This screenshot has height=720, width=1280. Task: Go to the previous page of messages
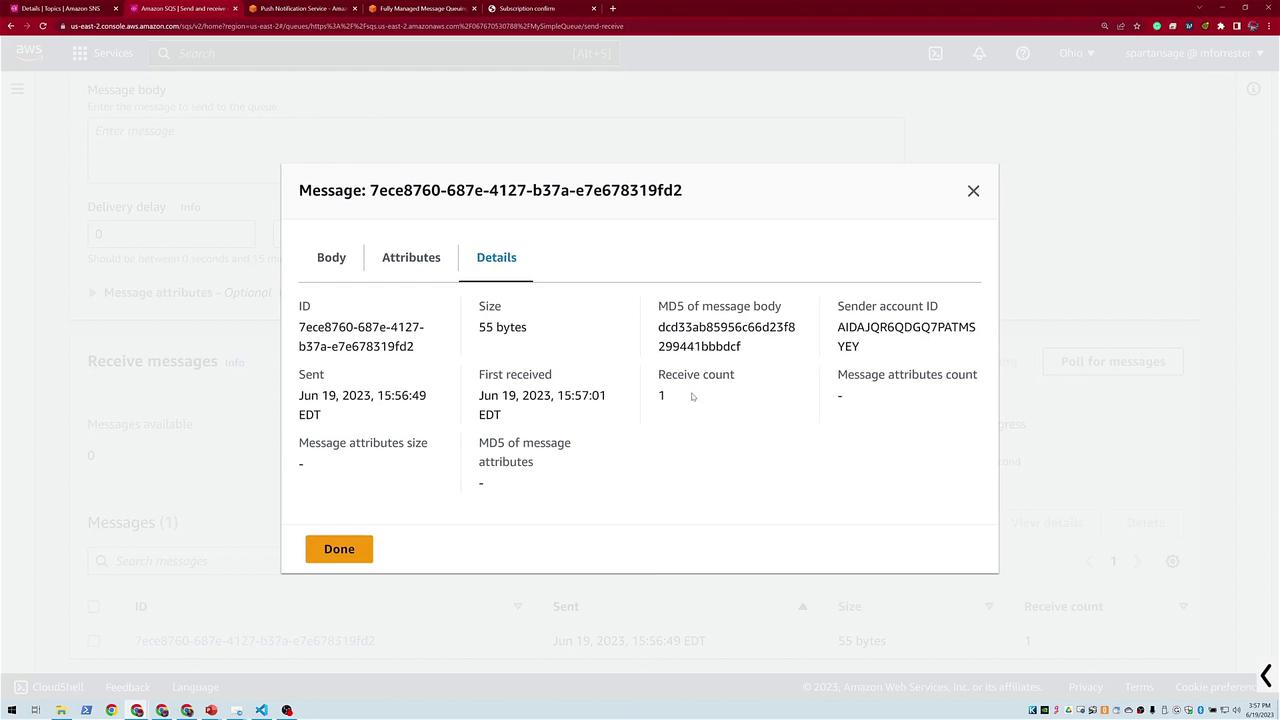1089,561
